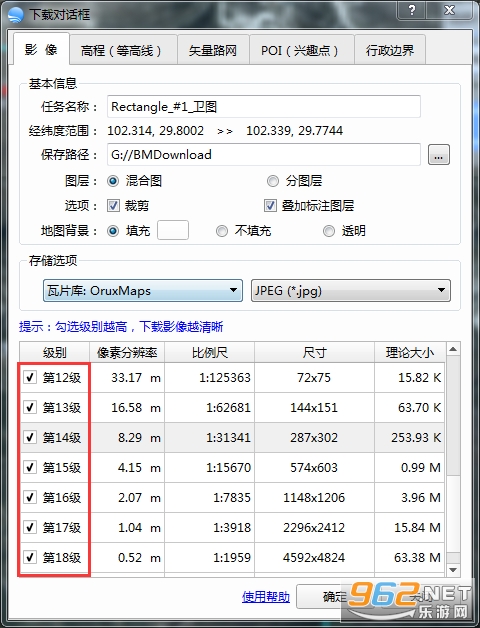Open the 矢量路网 tab

[x=213, y=50]
